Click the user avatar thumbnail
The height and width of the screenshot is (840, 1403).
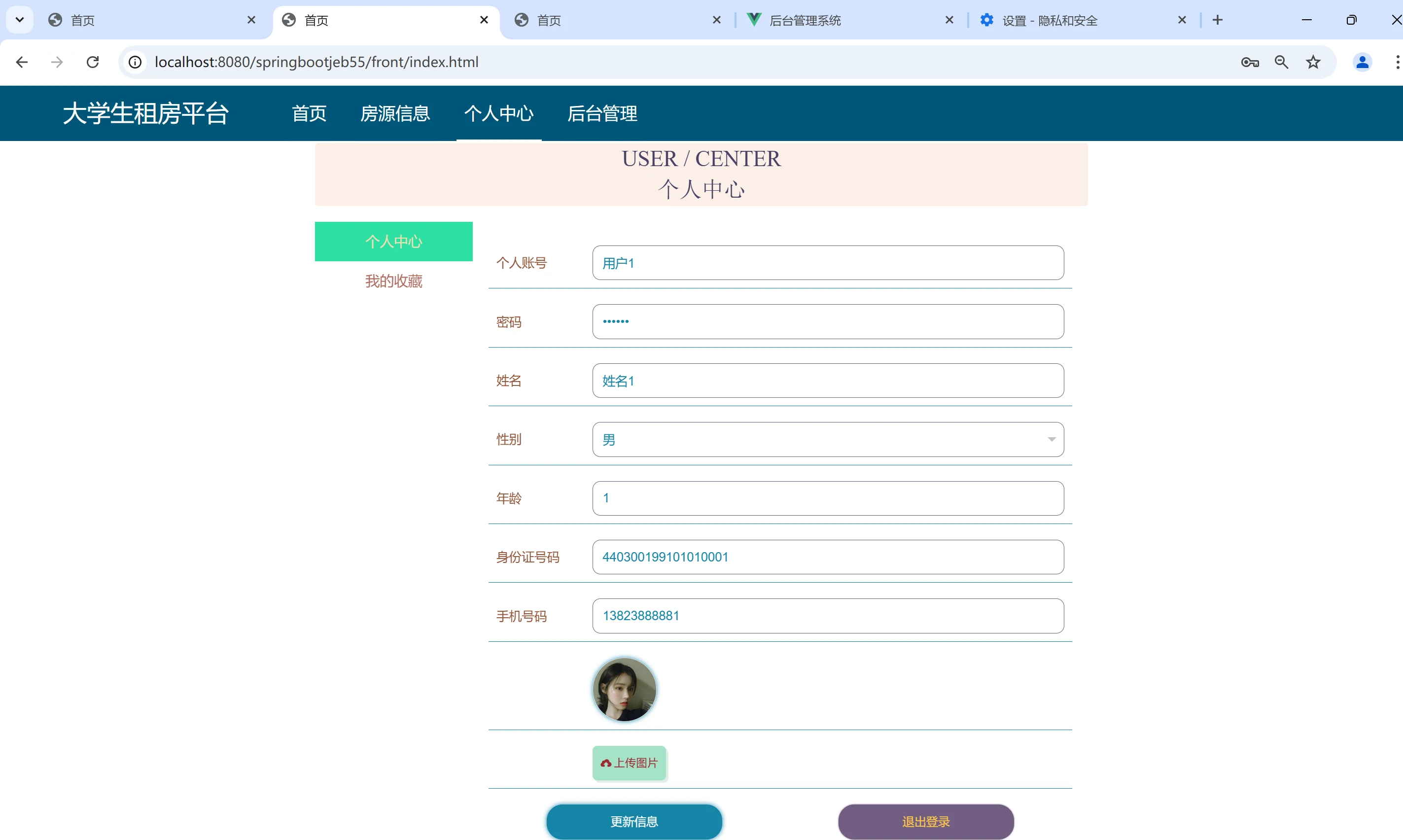624,689
